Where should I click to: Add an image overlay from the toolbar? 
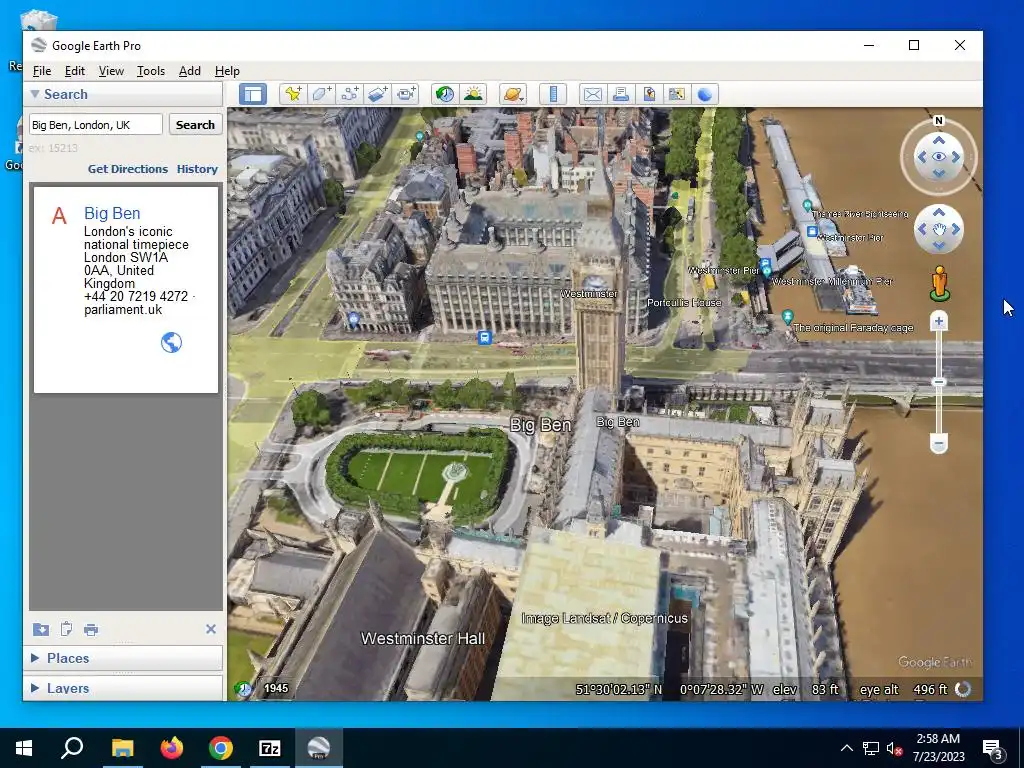pos(377,94)
